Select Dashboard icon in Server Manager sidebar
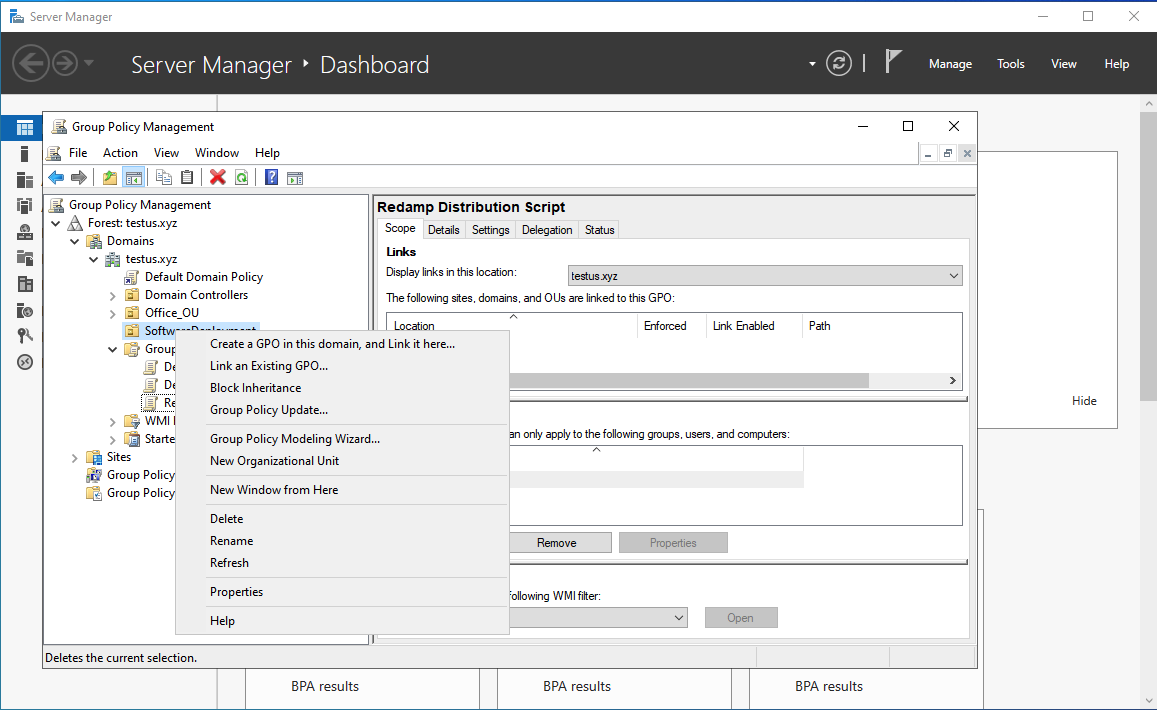 pos(25,128)
